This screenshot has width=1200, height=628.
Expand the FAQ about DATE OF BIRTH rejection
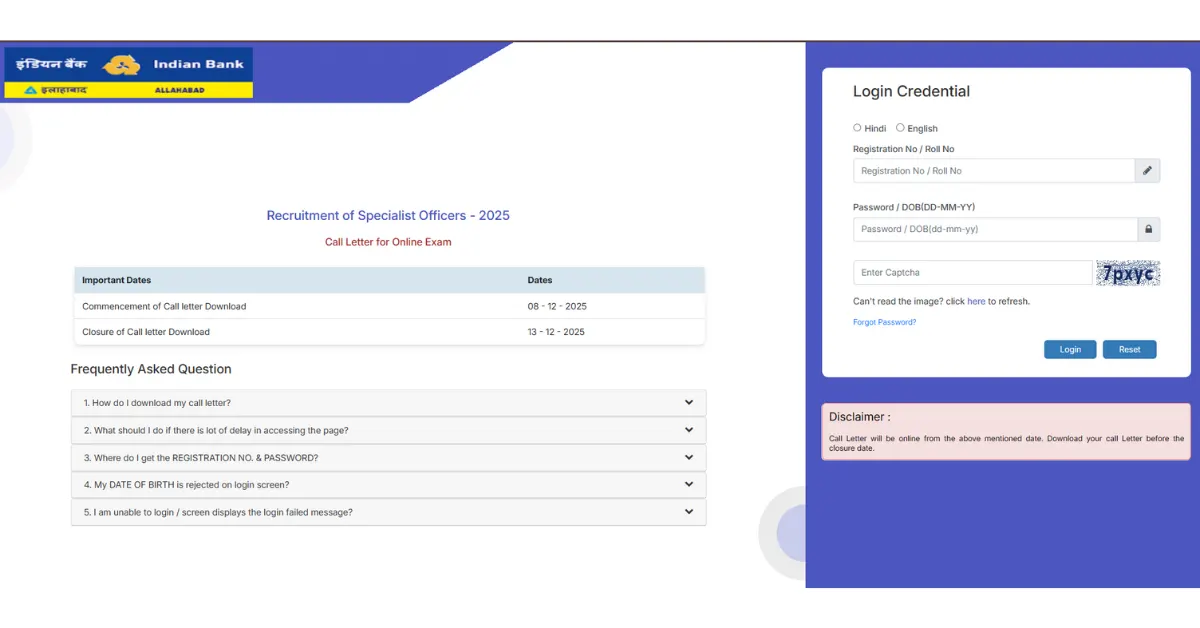(x=388, y=484)
